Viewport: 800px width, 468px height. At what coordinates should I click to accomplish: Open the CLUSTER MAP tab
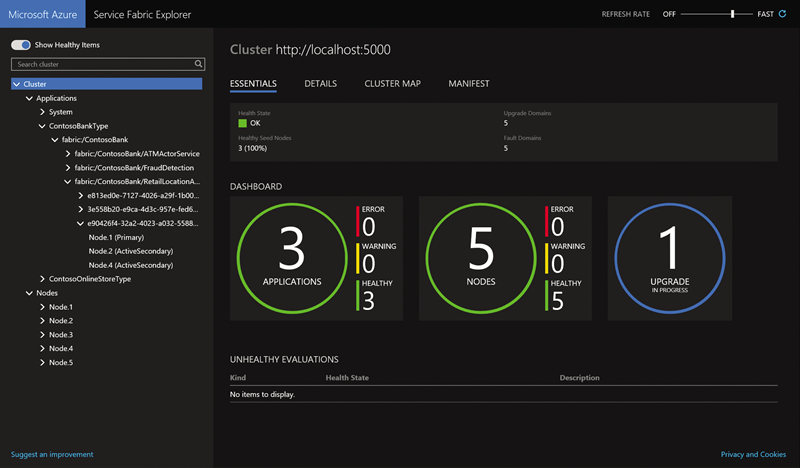tap(392, 84)
